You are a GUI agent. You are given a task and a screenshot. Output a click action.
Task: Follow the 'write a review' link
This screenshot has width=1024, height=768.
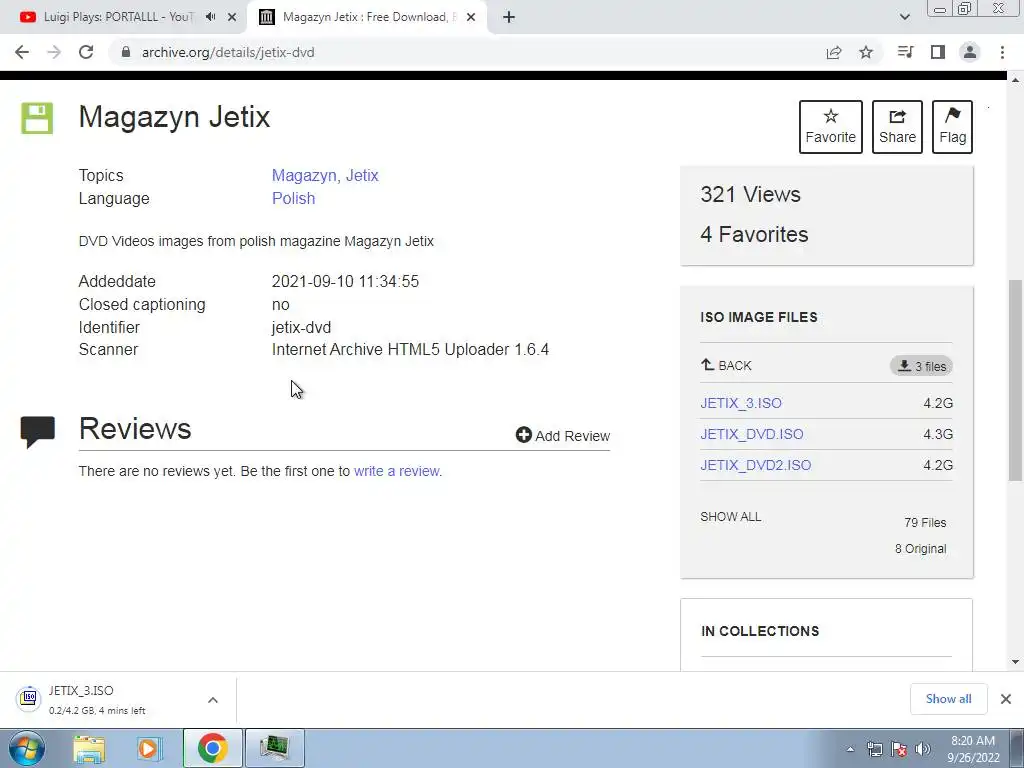[x=397, y=471]
